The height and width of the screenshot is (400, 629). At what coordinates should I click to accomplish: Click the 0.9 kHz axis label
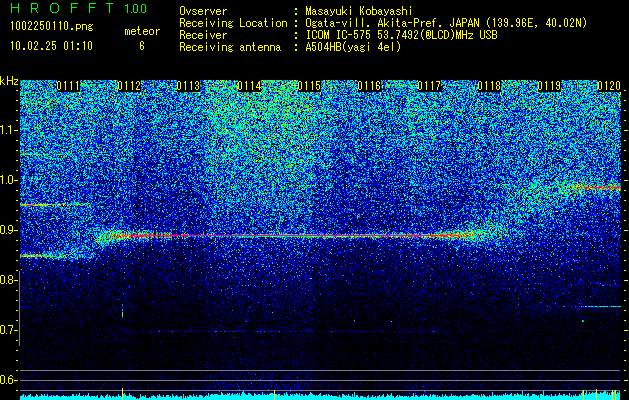pos(7,230)
